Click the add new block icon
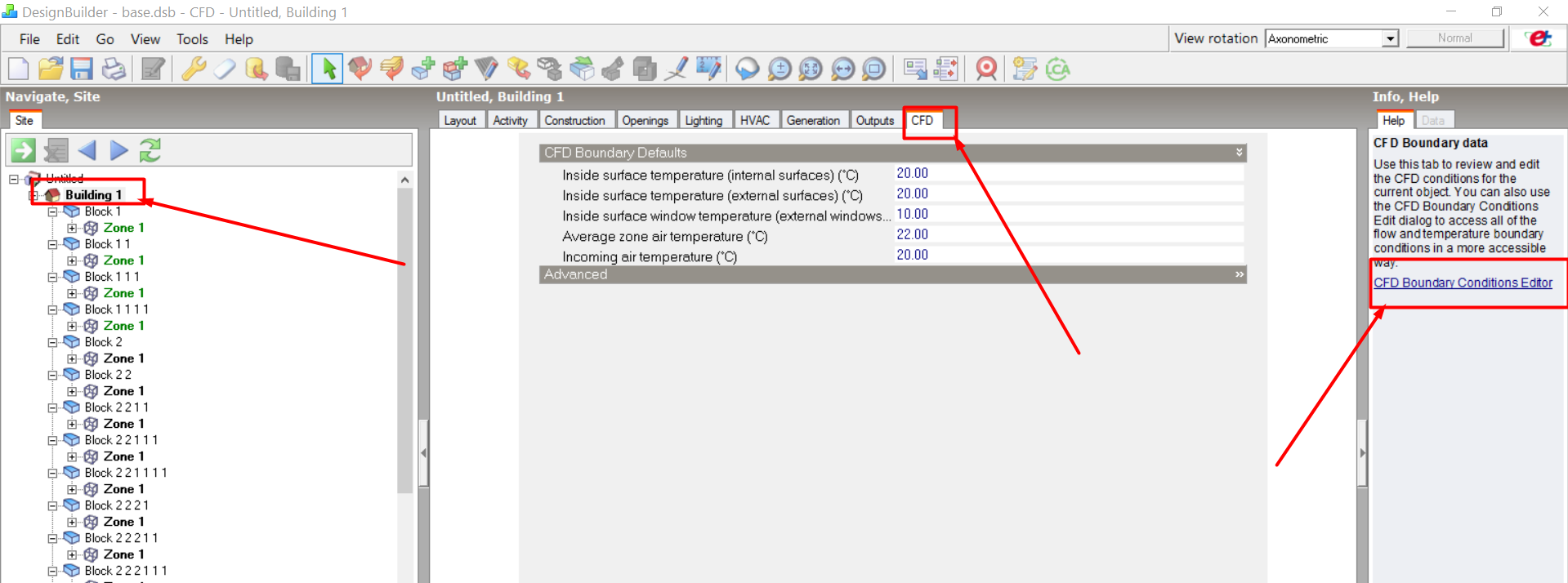 click(x=422, y=69)
